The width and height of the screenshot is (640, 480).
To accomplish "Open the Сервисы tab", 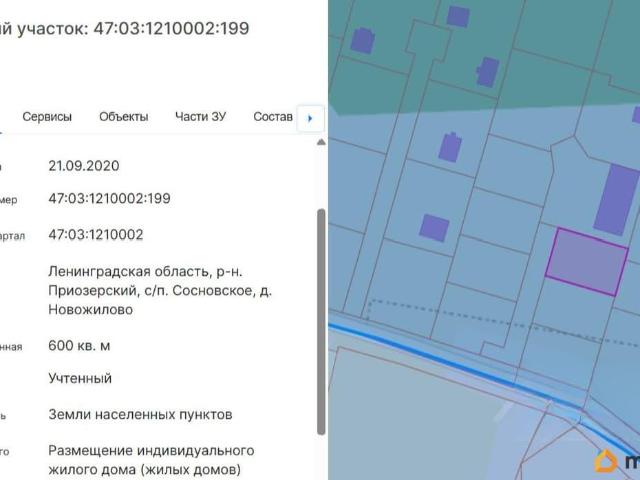I will [x=47, y=117].
